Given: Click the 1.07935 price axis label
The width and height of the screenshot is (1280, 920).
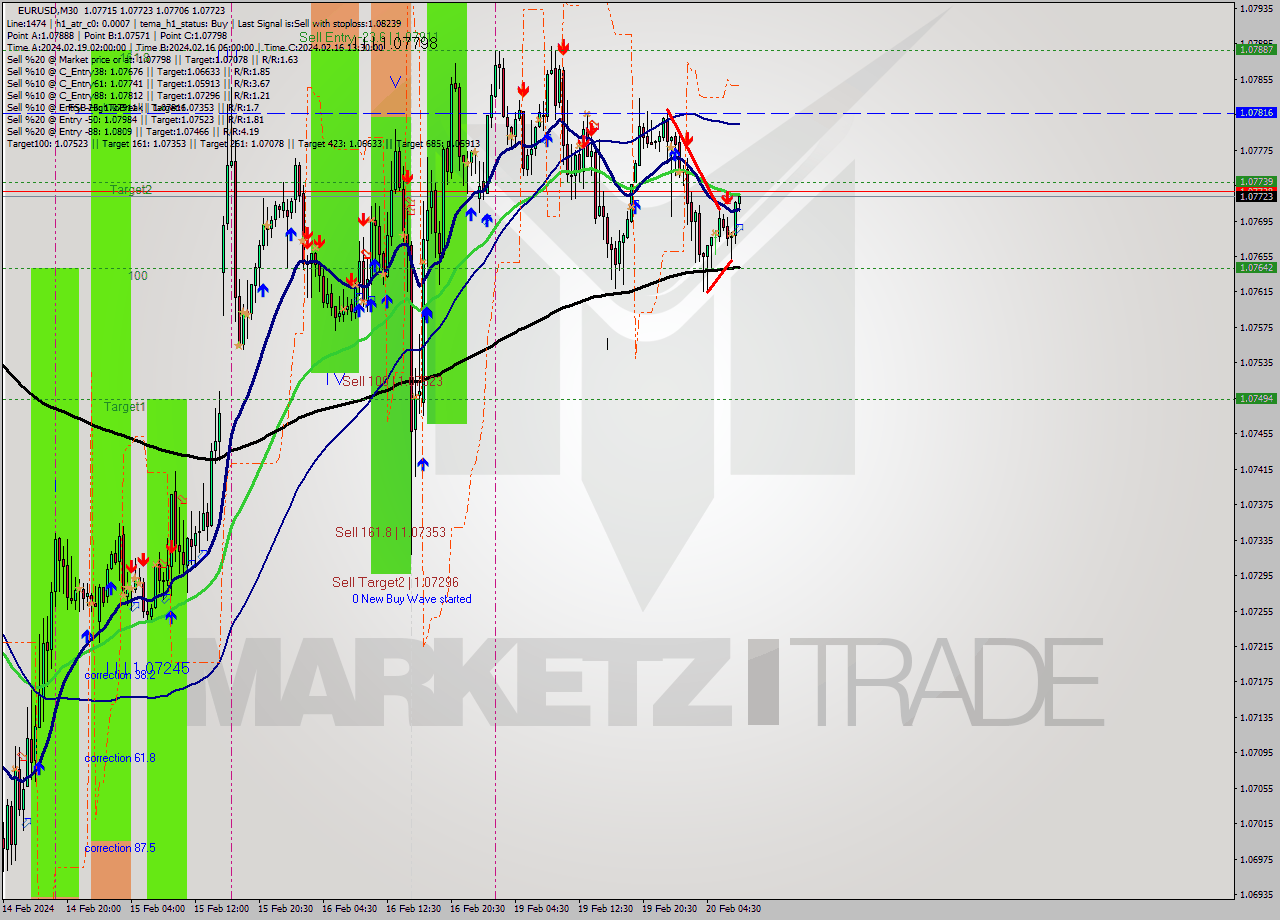Looking at the screenshot, I should (1256, 8).
